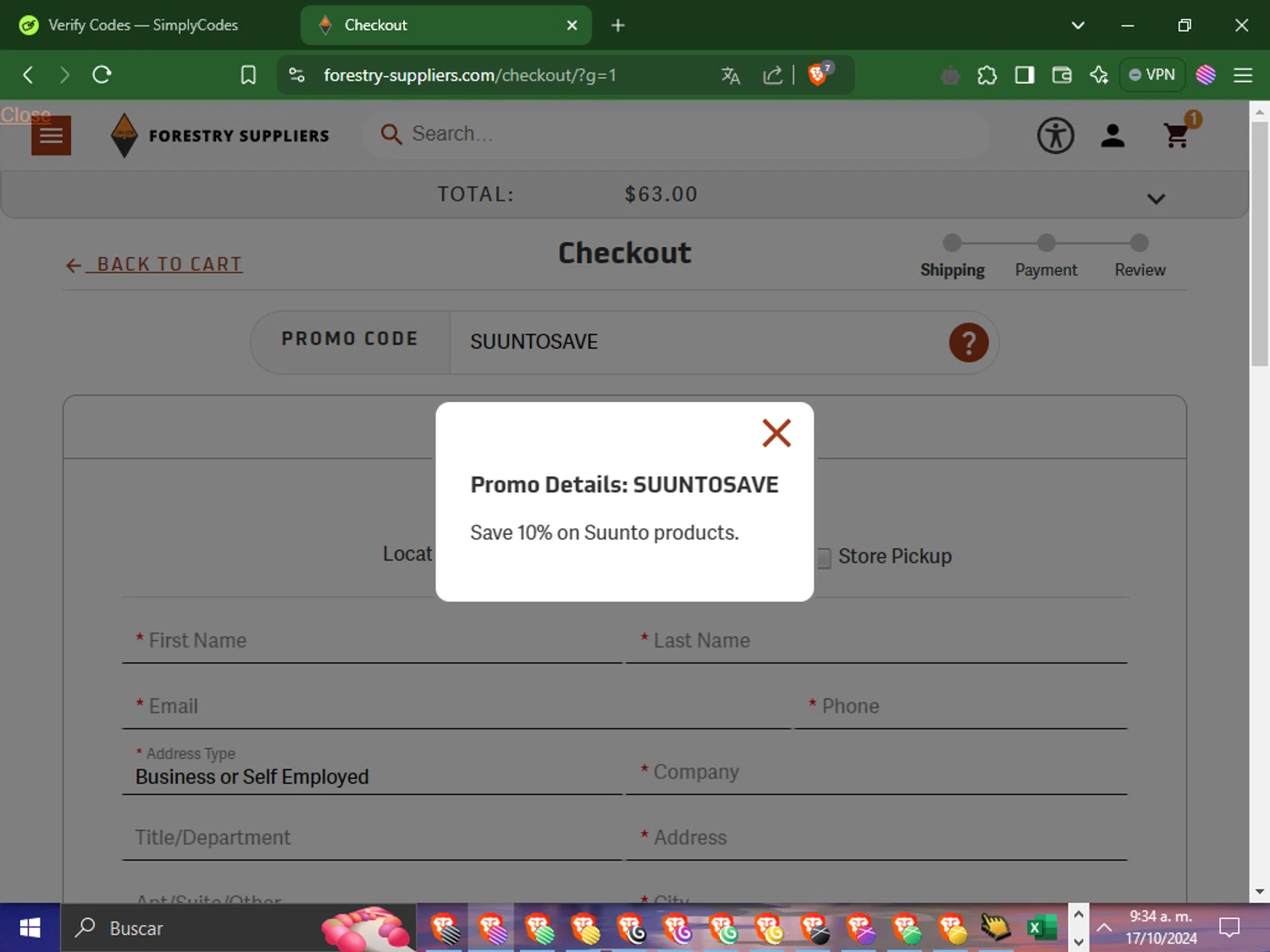The image size is (1270, 952).
Task: Open Excel from the taskbar
Action: coord(1041,928)
